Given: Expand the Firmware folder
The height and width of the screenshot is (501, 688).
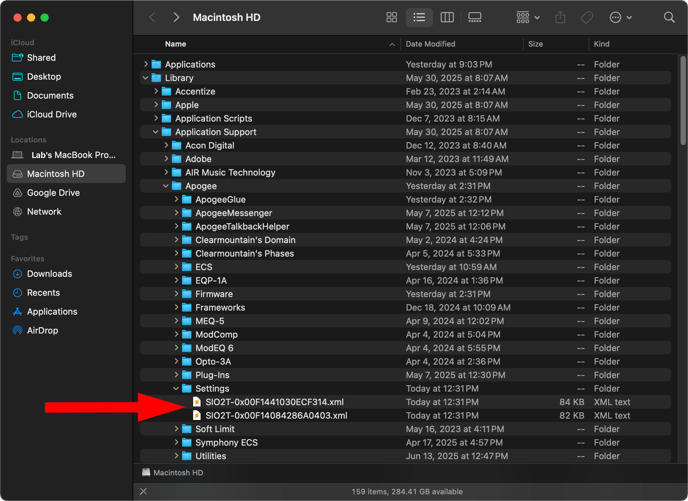Looking at the screenshot, I should [176, 294].
